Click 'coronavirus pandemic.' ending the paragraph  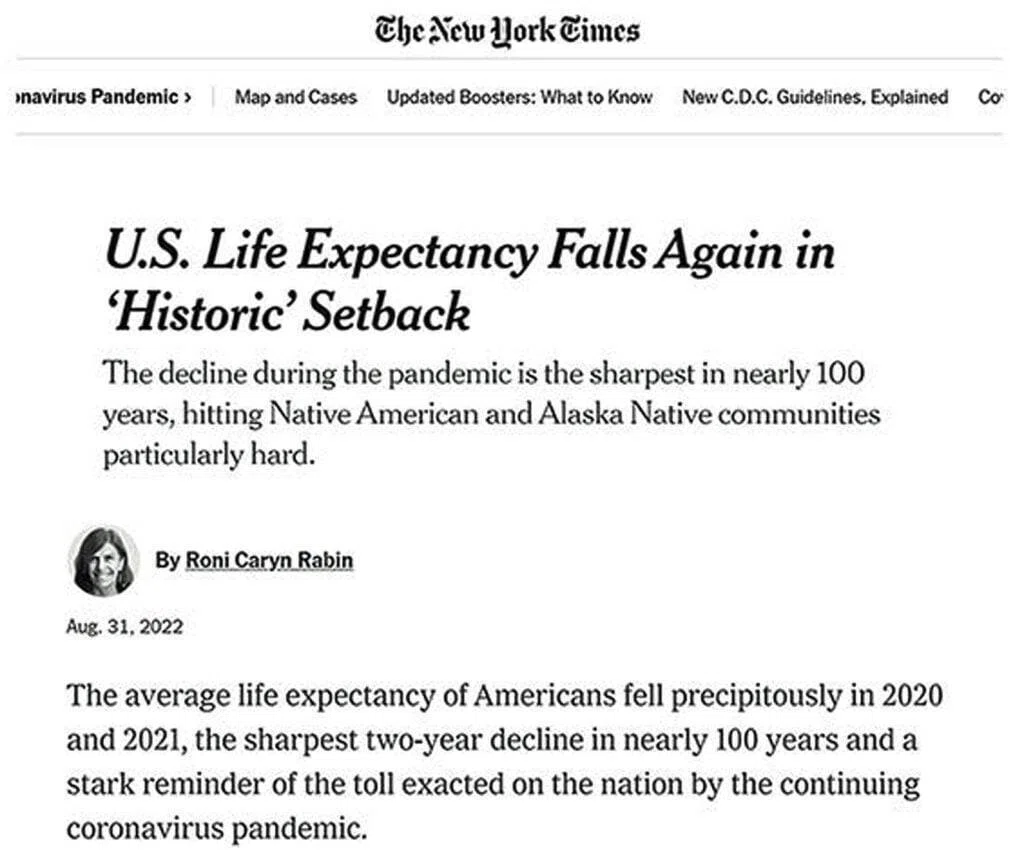point(217,828)
